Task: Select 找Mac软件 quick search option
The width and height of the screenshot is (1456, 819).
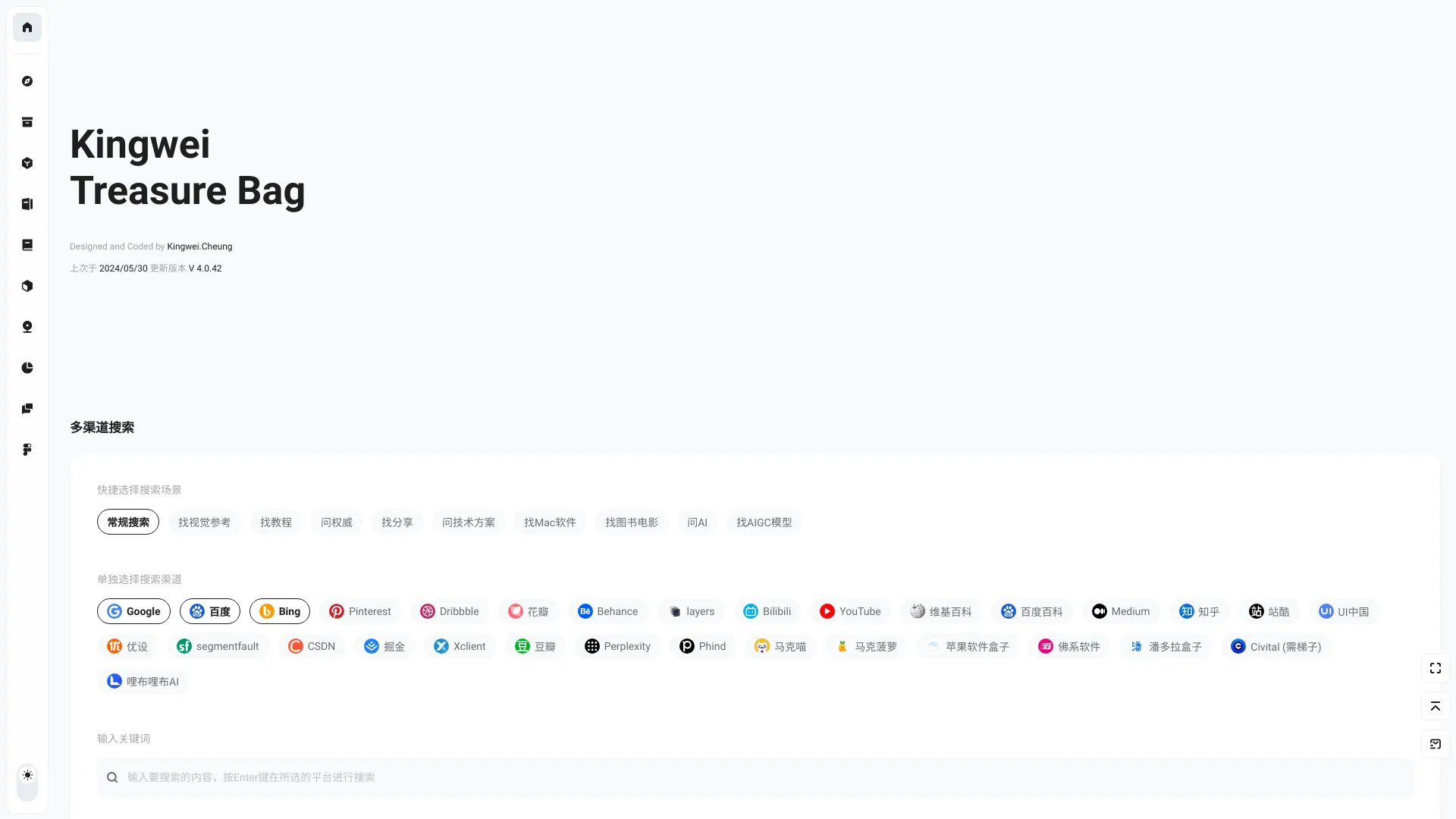Action: click(549, 522)
